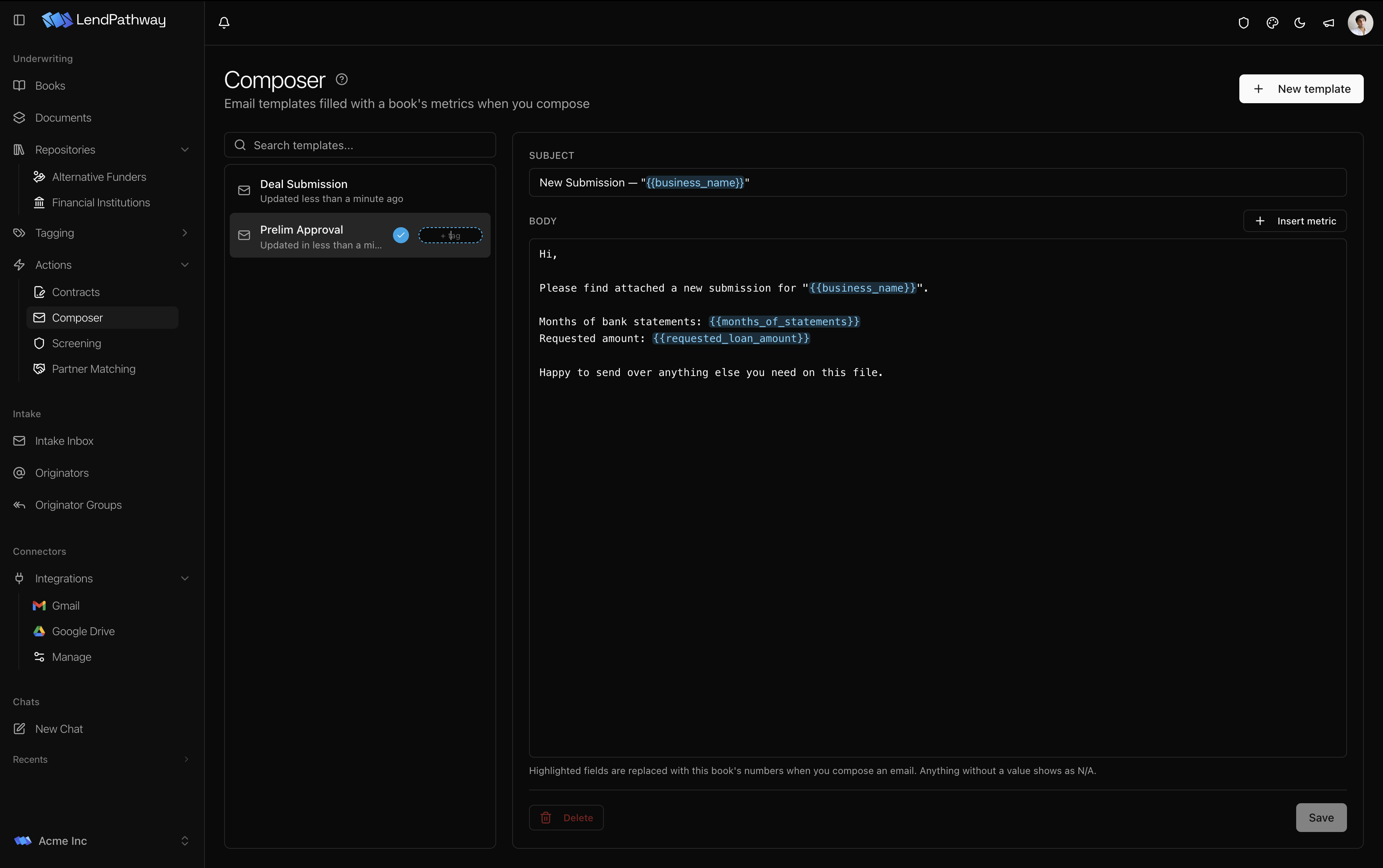This screenshot has height=868, width=1383.
Task: Open the user avatar menu
Action: click(1360, 23)
